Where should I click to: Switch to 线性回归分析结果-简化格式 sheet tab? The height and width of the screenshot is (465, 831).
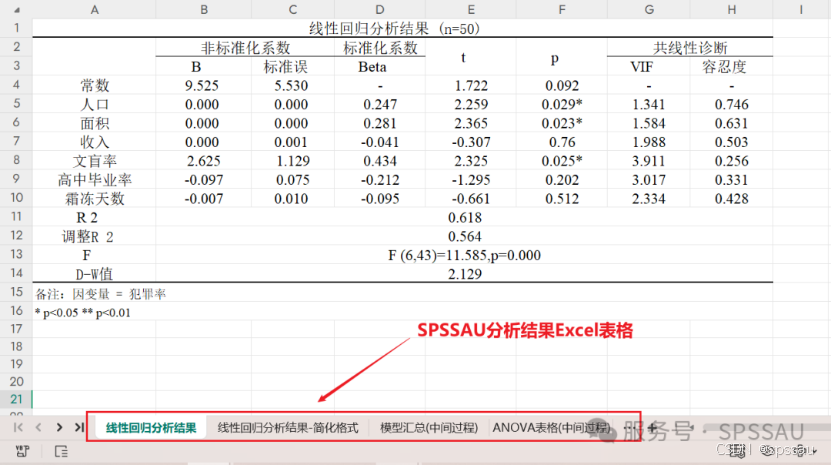coord(288,427)
